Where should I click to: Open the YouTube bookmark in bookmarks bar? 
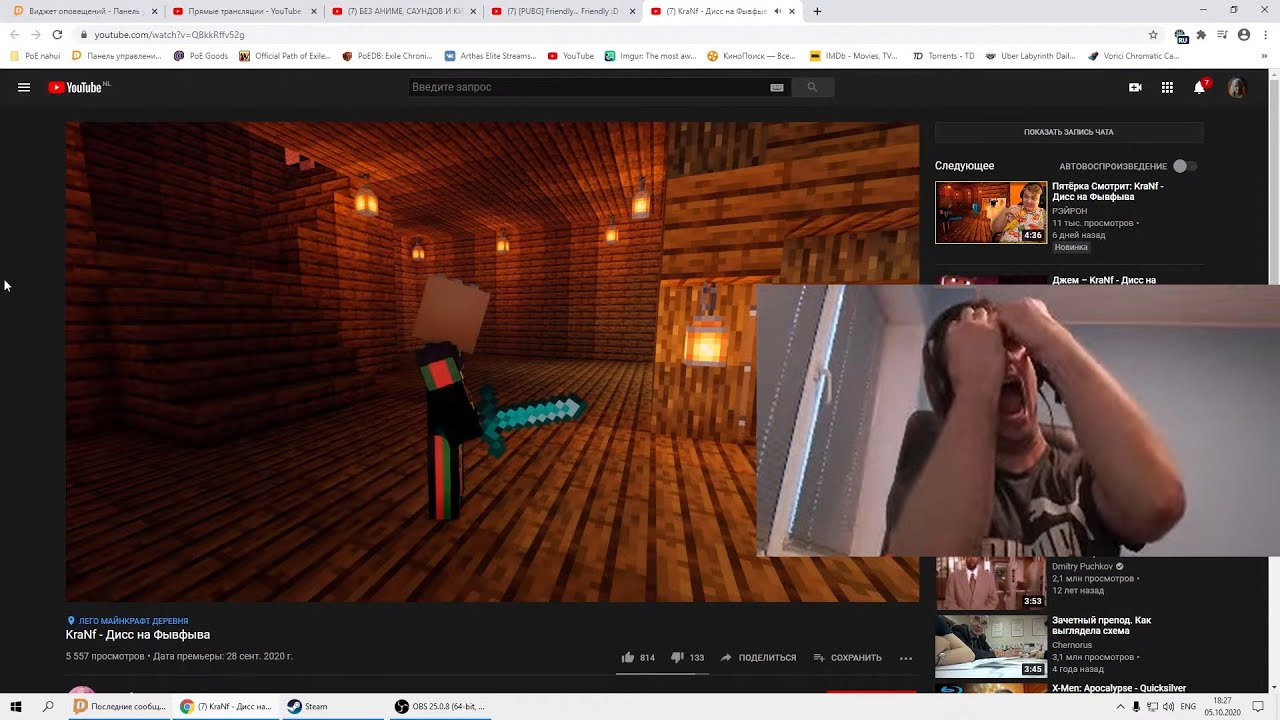click(571, 56)
